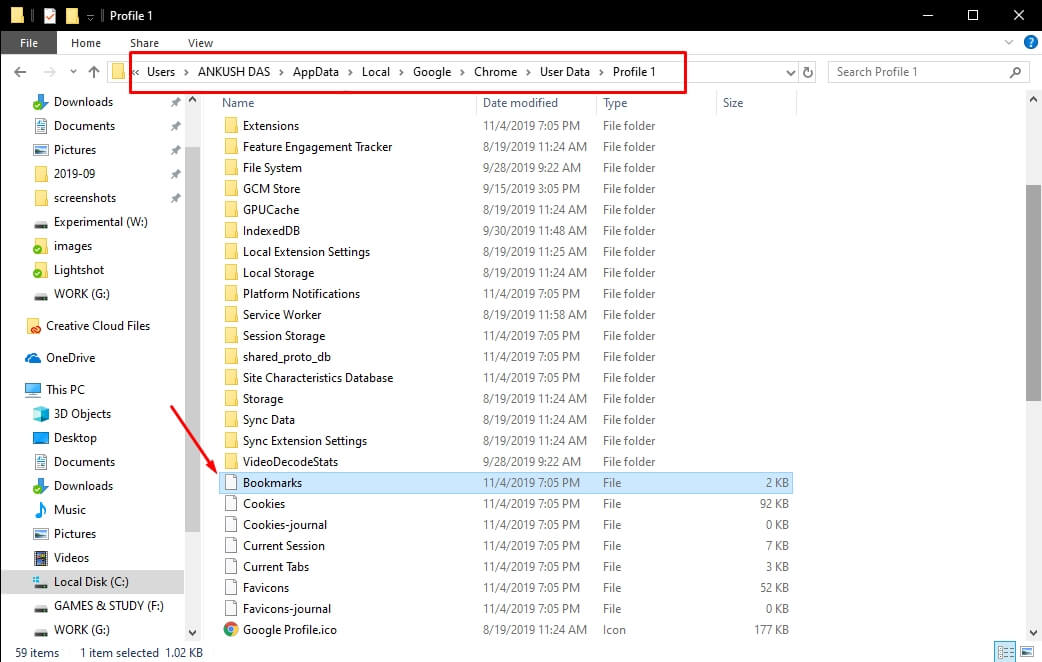Sort files by the Date modified column

(520, 103)
